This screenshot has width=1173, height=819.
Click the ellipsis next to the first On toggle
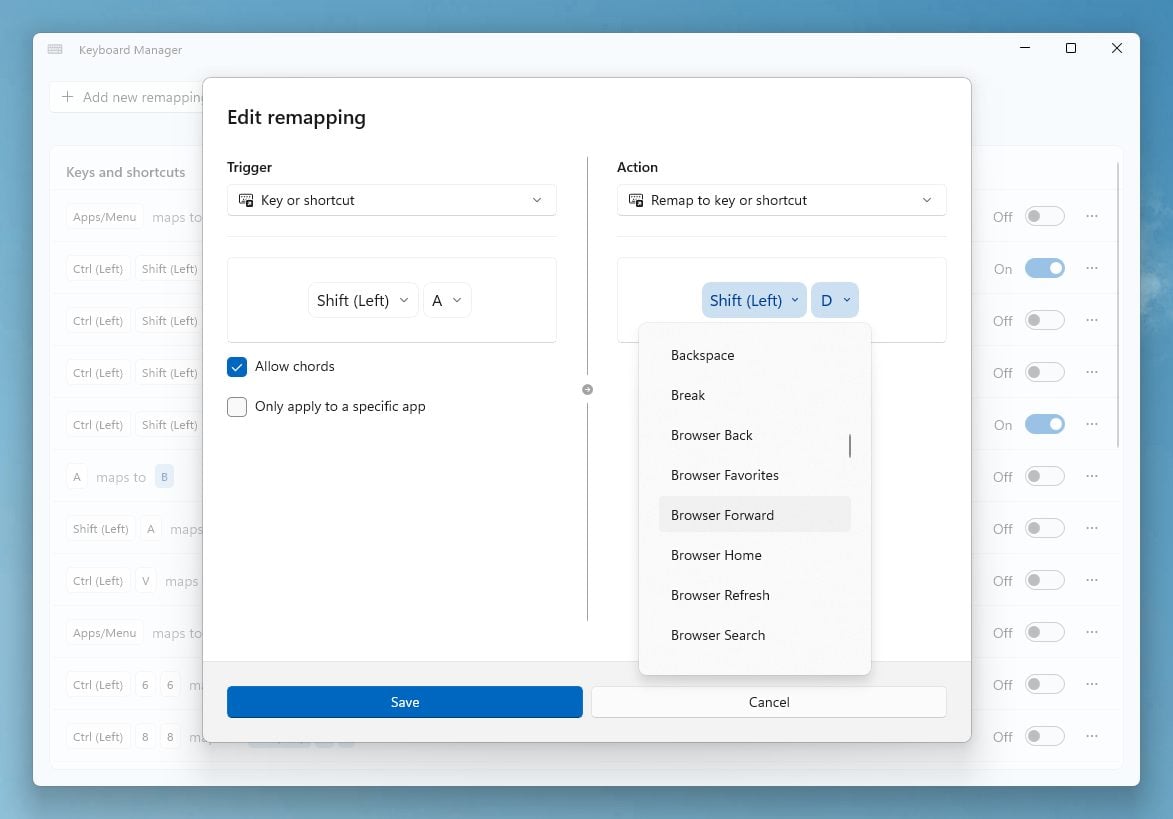pos(1091,268)
